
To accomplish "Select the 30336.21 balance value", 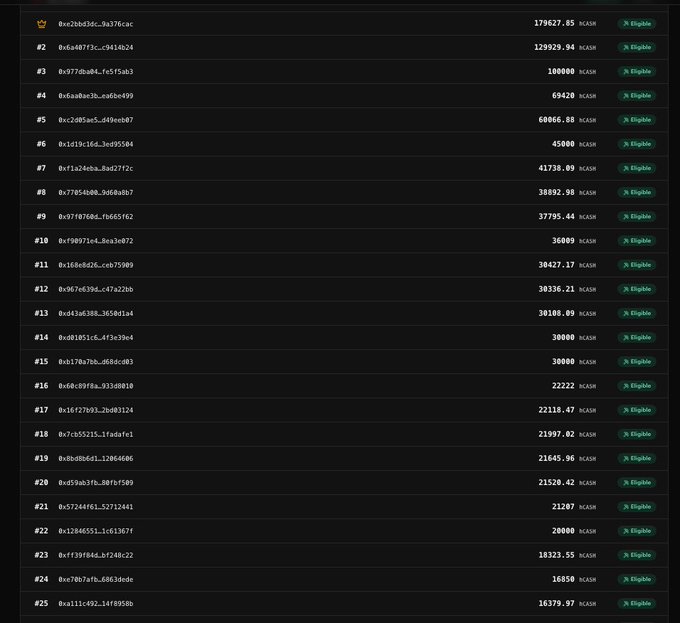I will click(x=557, y=289).
